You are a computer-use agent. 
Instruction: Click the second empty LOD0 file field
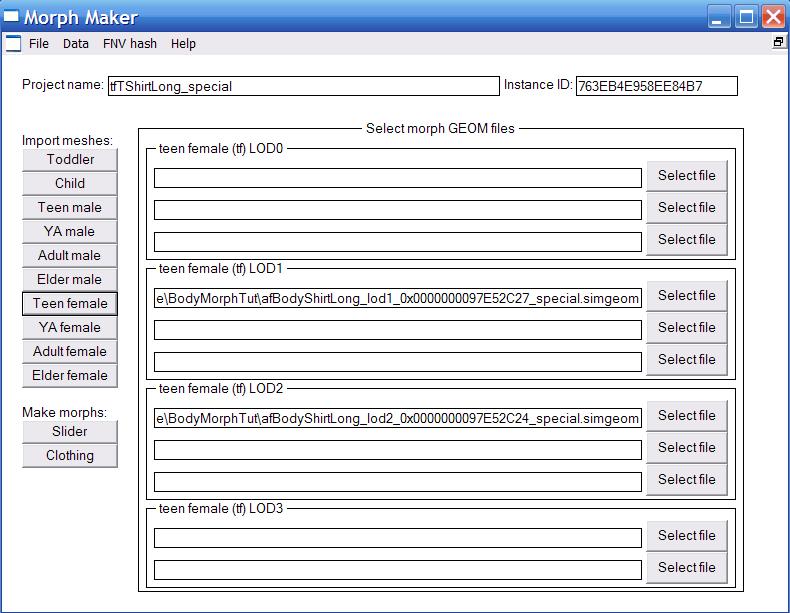(x=398, y=210)
